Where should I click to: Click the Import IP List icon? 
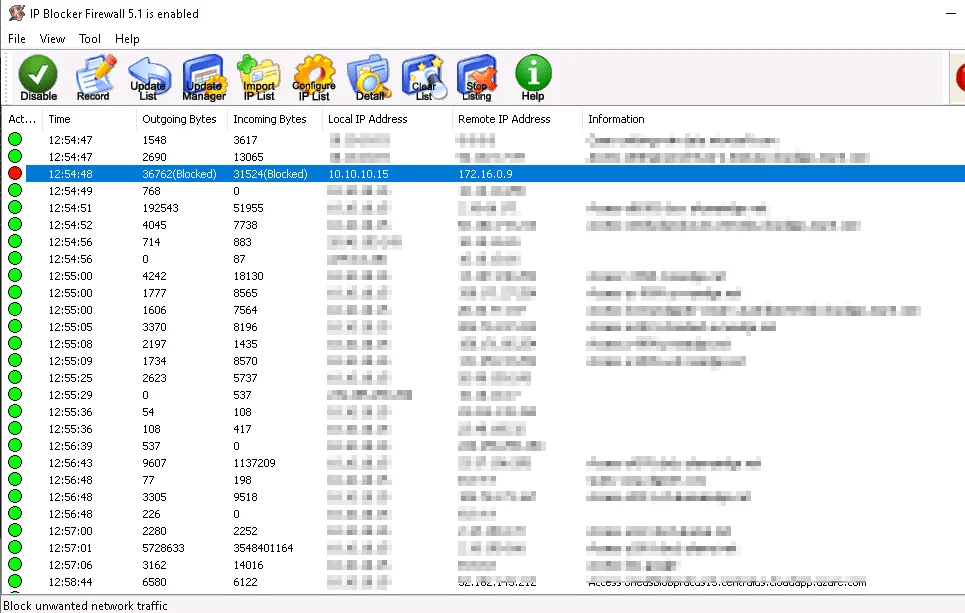point(259,78)
